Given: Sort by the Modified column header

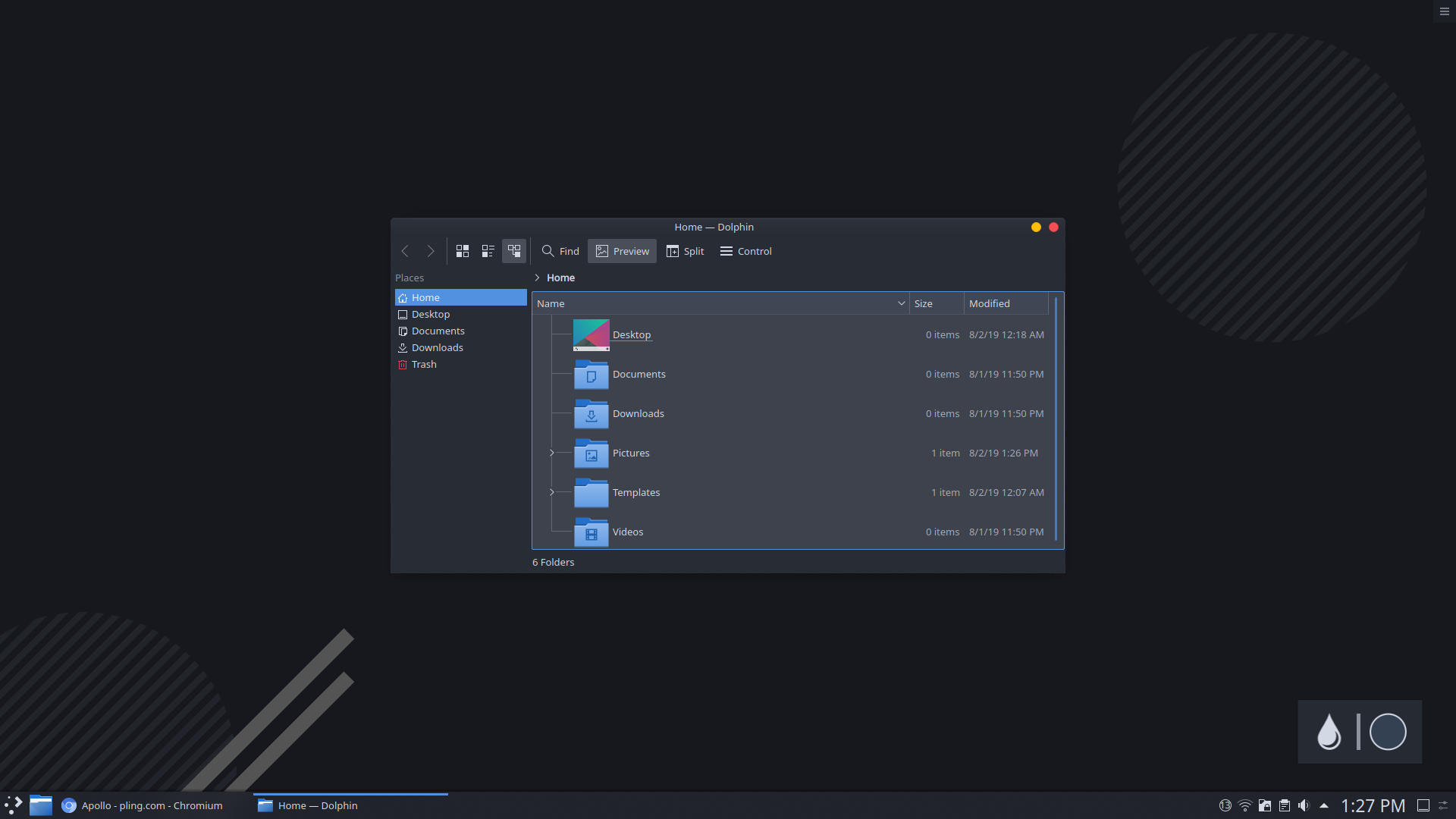Looking at the screenshot, I should (x=1006, y=303).
